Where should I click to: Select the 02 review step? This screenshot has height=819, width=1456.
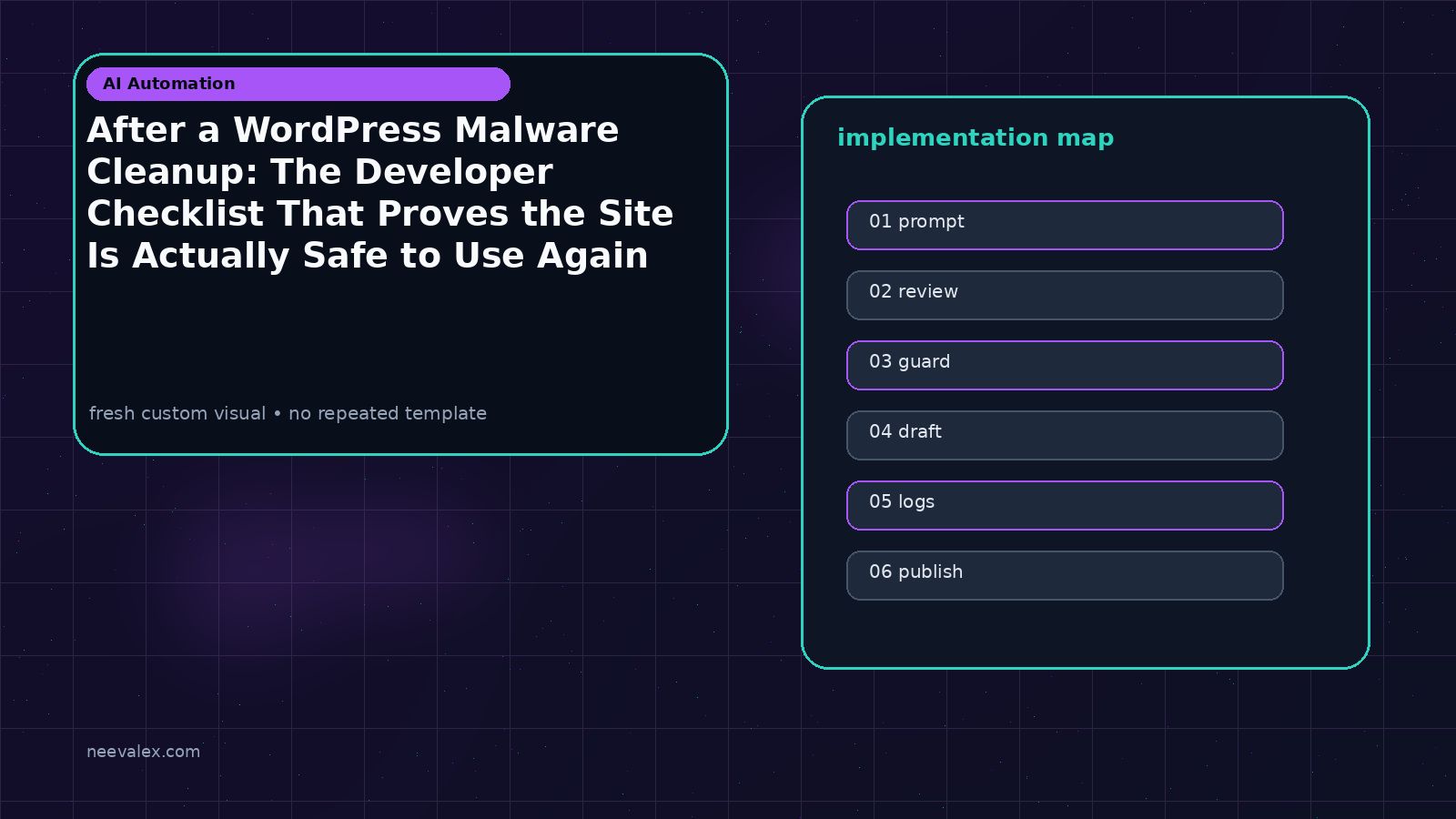(1065, 295)
